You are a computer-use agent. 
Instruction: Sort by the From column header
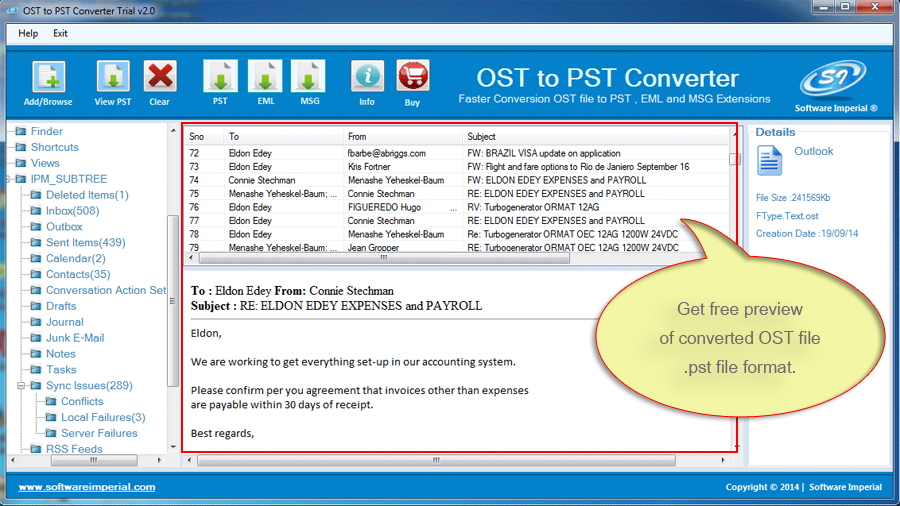click(402, 137)
